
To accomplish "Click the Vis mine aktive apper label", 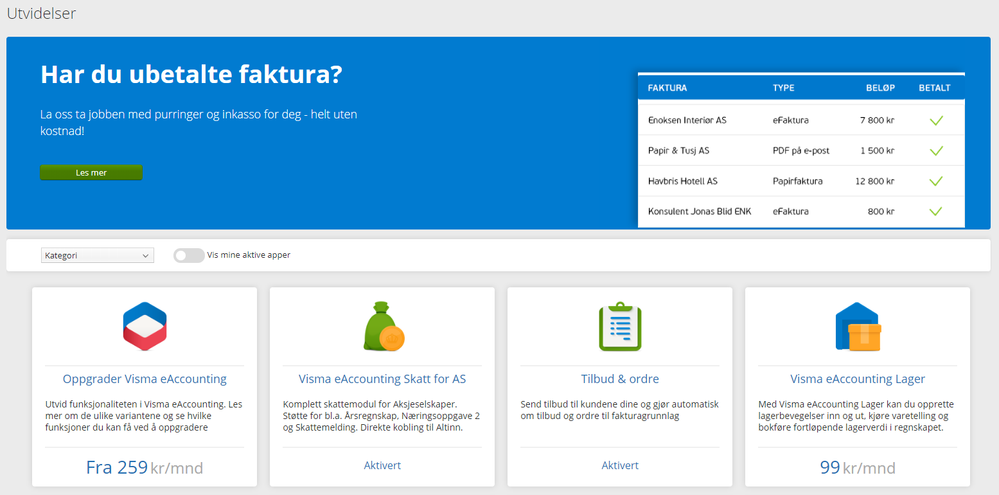I will [x=248, y=255].
